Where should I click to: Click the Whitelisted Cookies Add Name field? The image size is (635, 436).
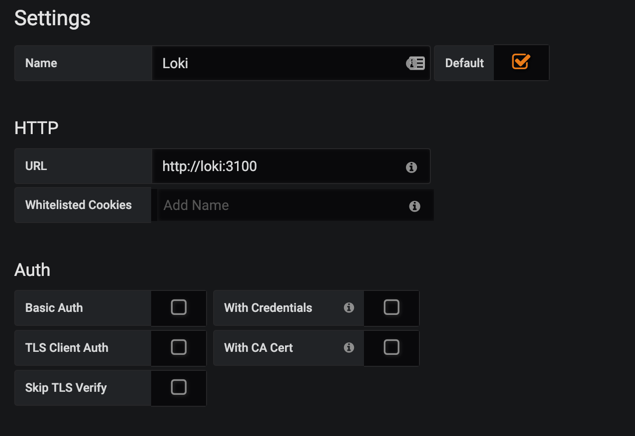[296, 205]
